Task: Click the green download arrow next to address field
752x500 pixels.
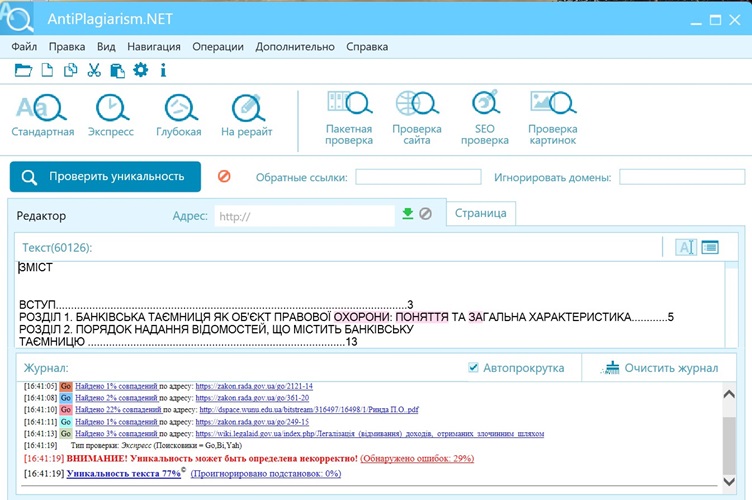Action: [x=408, y=213]
